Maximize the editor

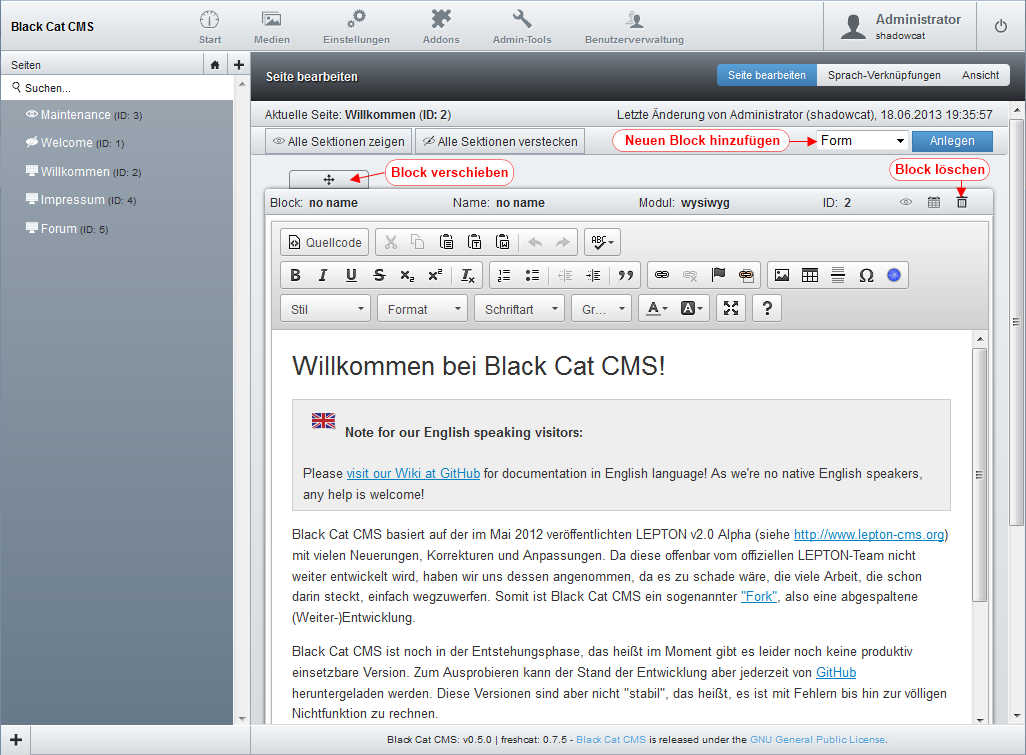(x=731, y=308)
